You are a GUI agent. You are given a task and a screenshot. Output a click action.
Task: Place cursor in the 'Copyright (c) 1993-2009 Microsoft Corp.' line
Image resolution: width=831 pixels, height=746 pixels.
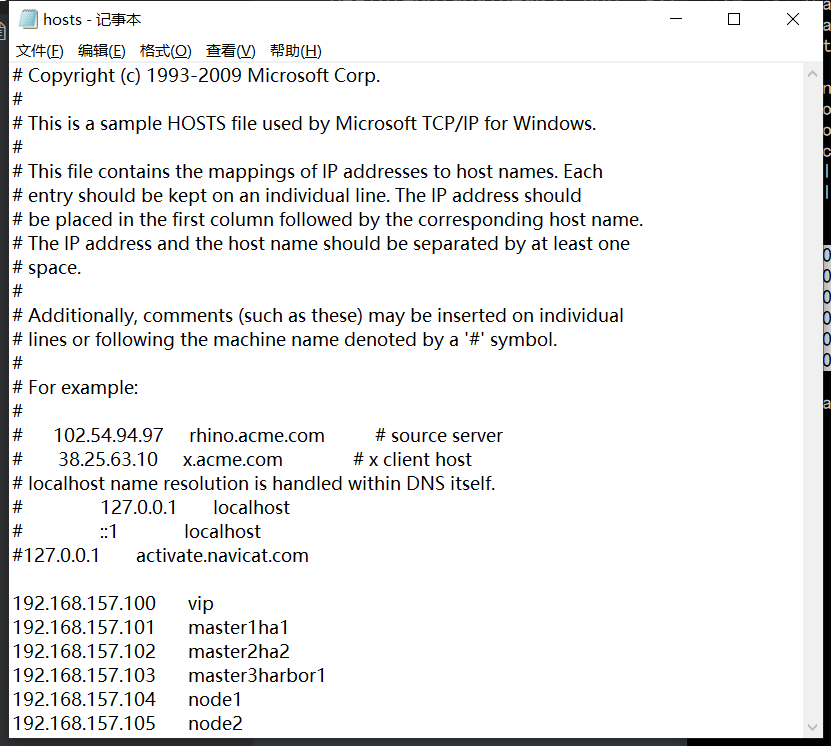coord(197,75)
